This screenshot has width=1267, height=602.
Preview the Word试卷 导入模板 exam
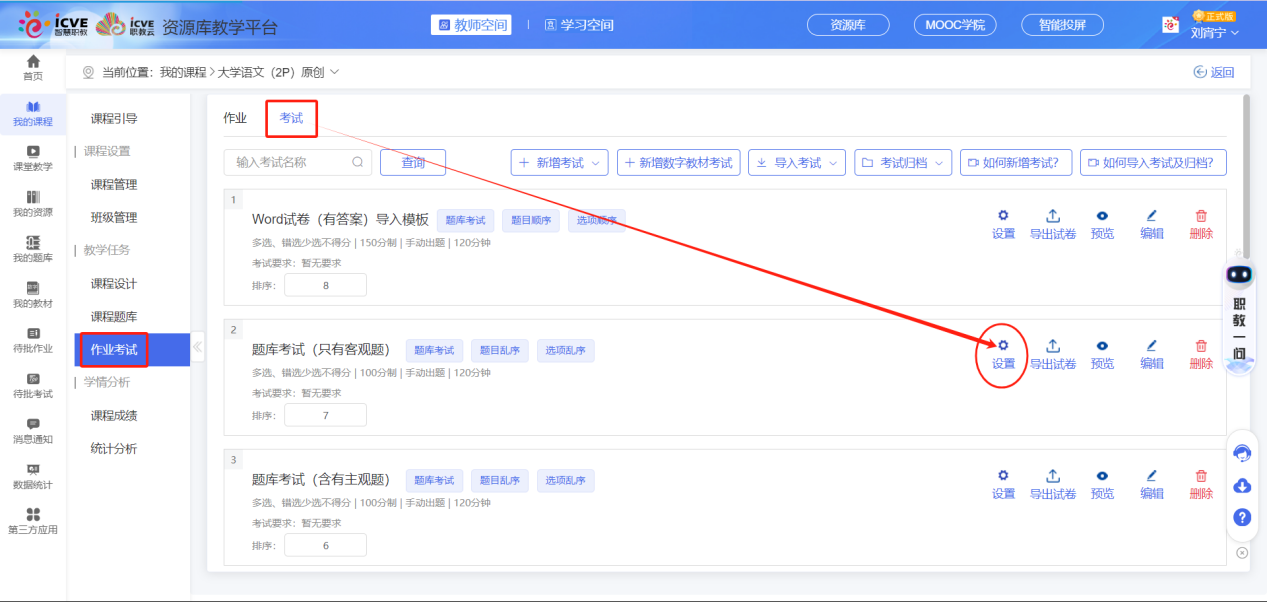coord(1102,223)
